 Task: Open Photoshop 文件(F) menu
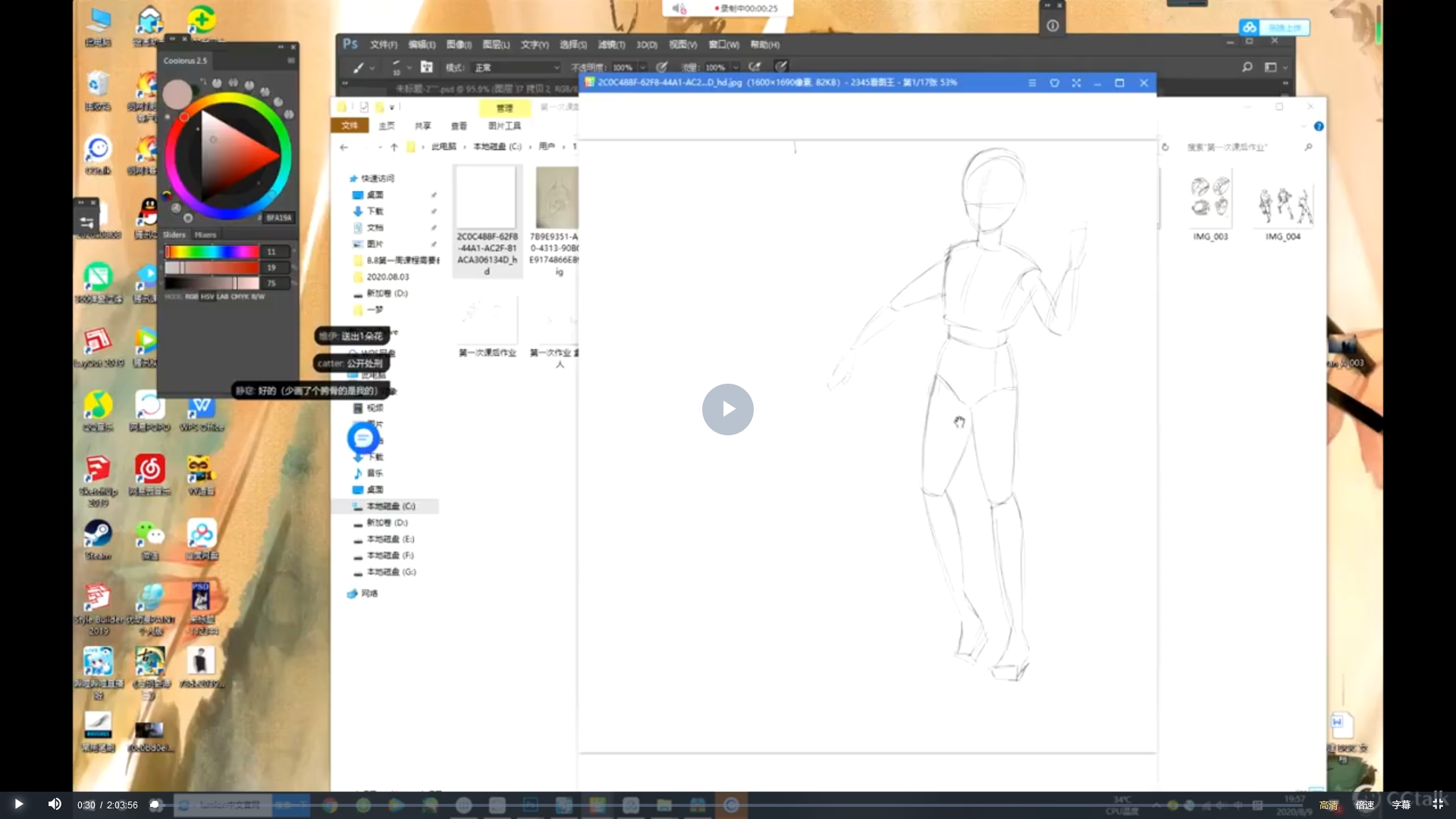(384, 45)
